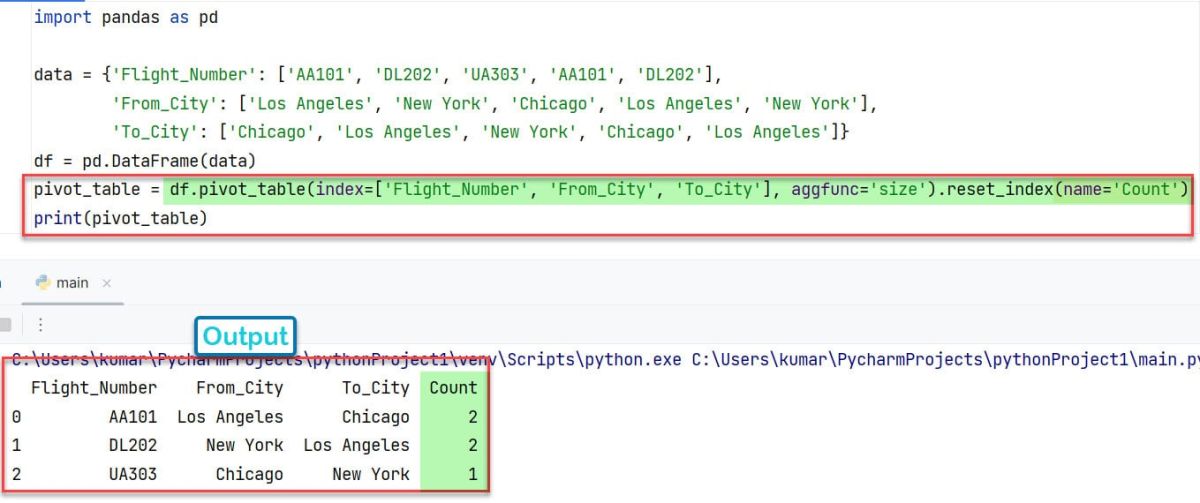Click the Count value in the AA101 row
Screen dimensions: 1200x503
[472, 417]
